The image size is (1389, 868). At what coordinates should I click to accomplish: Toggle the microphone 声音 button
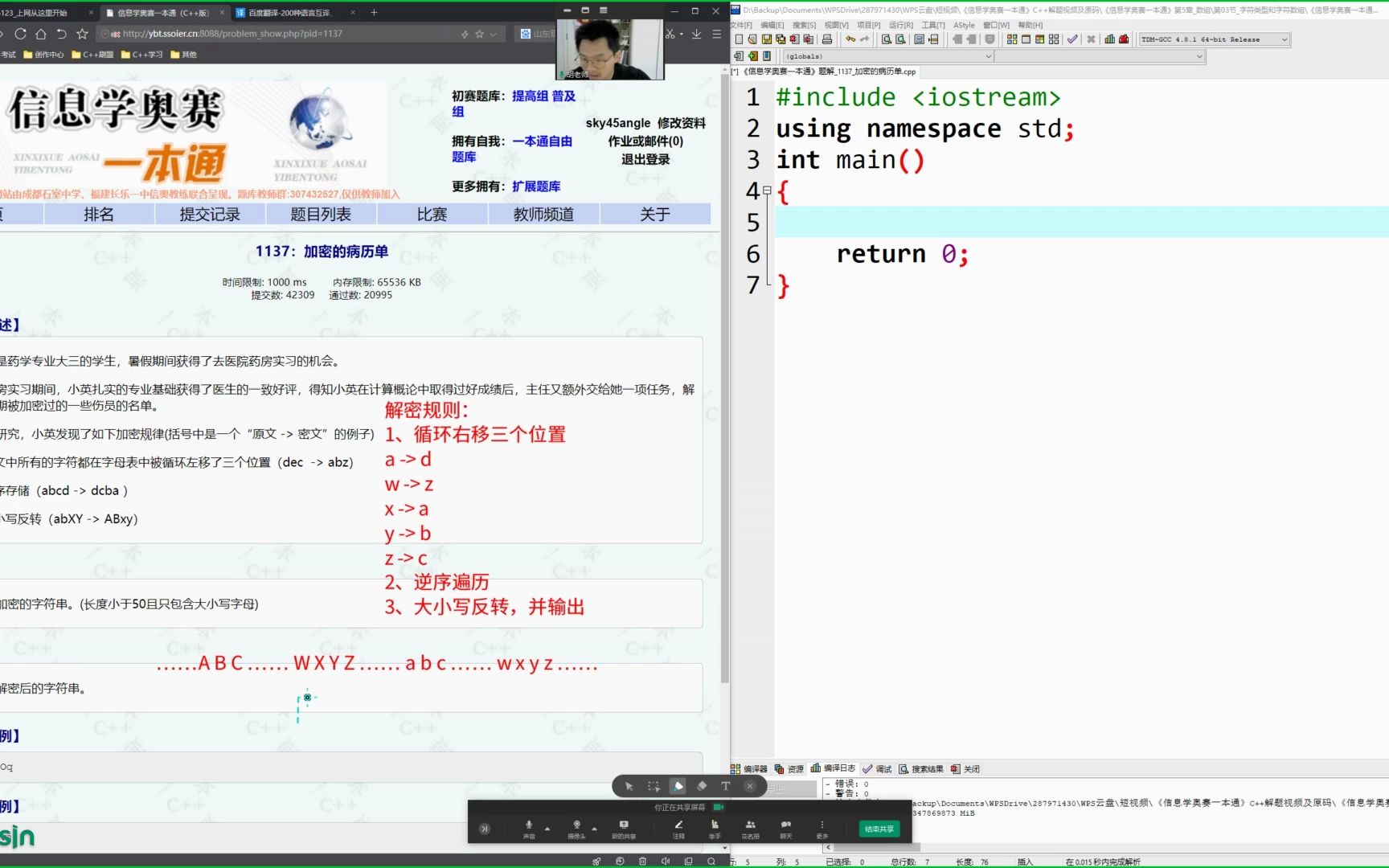[529, 829]
